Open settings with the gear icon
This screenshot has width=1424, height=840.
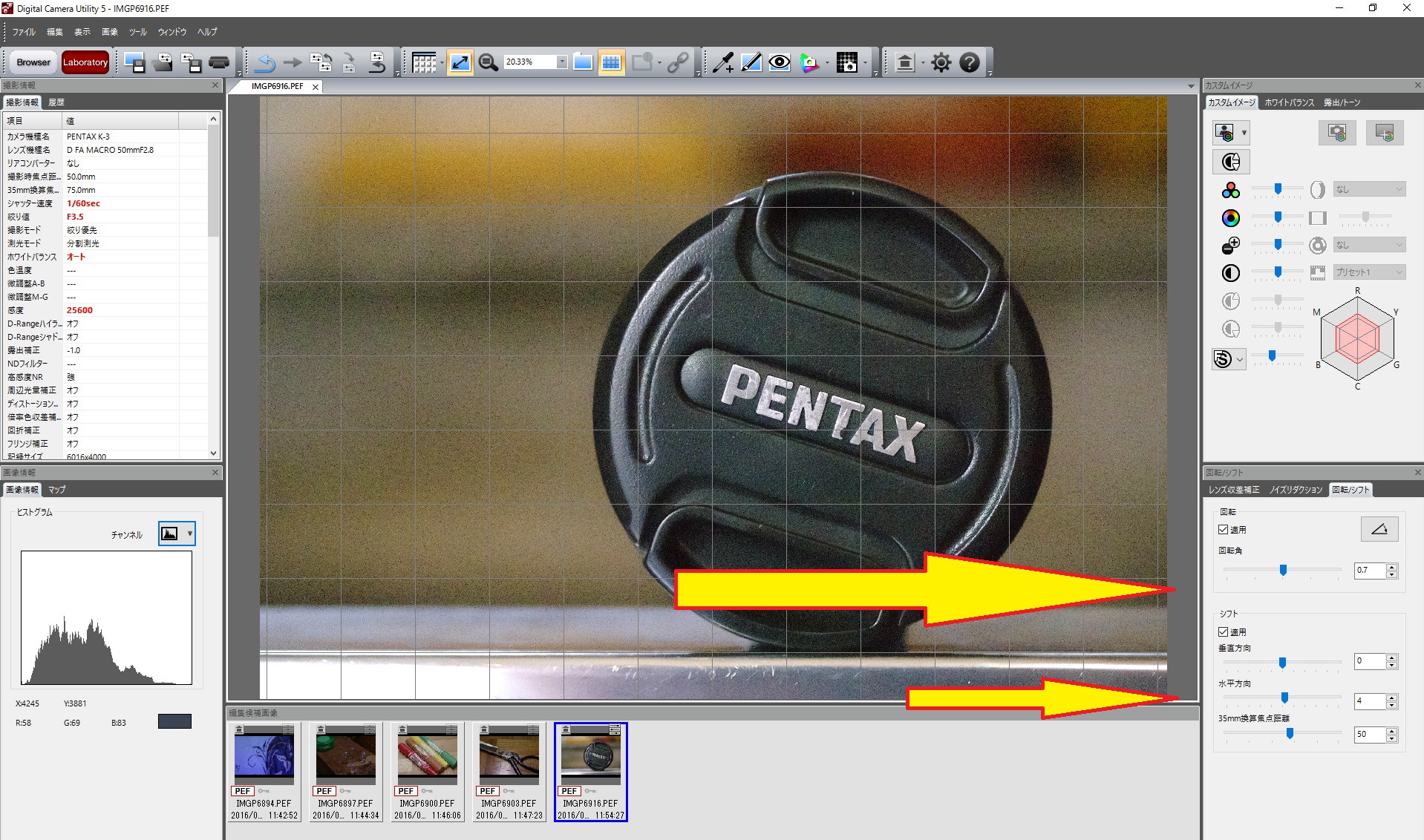click(941, 62)
